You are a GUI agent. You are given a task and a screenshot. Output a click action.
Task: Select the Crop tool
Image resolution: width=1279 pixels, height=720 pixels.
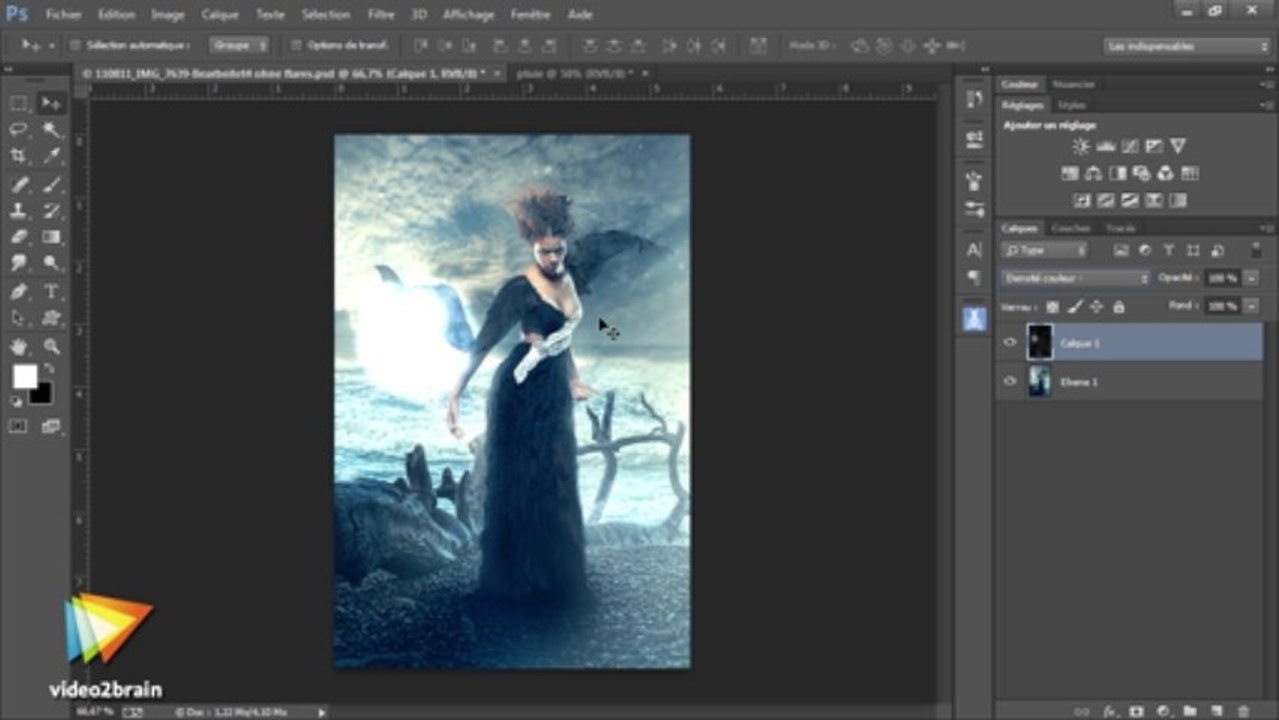[x=19, y=156]
